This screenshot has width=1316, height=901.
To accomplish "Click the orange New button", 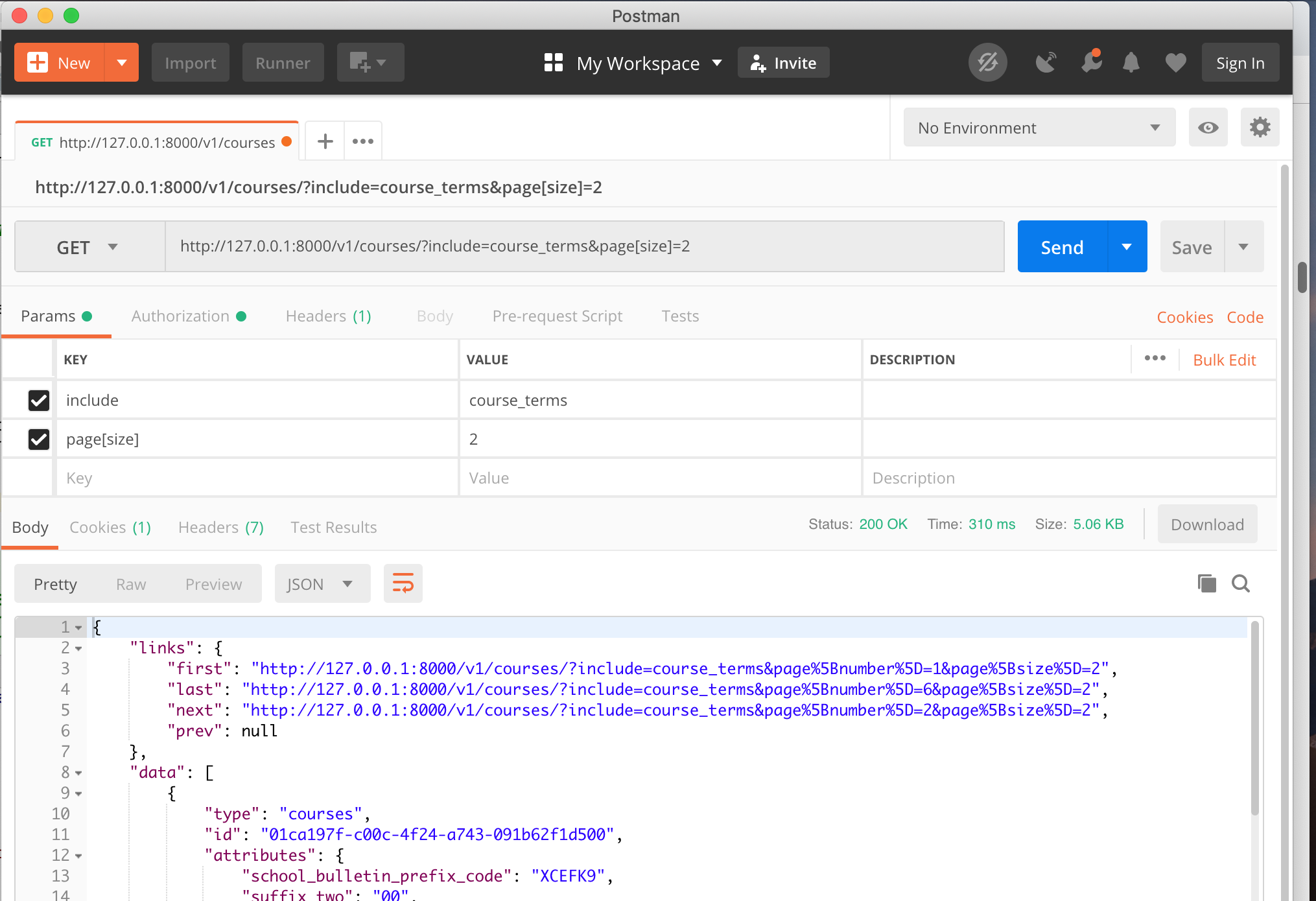I will pos(59,63).
